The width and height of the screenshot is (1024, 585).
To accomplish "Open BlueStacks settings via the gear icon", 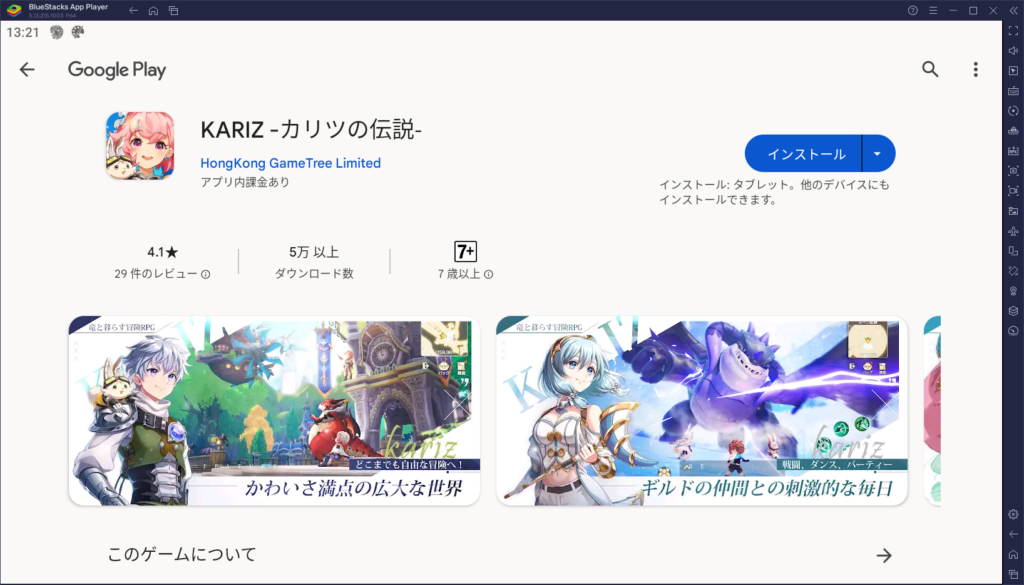I will point(1012,513).
